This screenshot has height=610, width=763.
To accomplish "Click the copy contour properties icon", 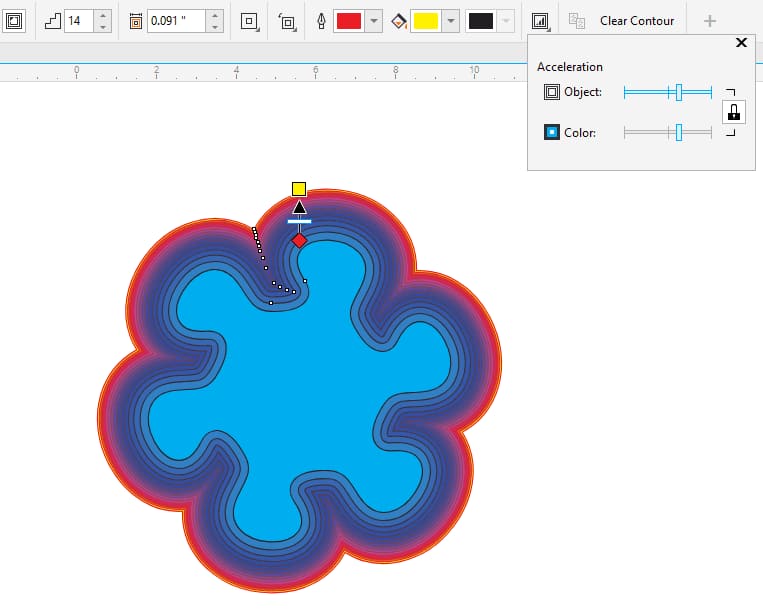I will pyautogui.click(x=577, y=21).
